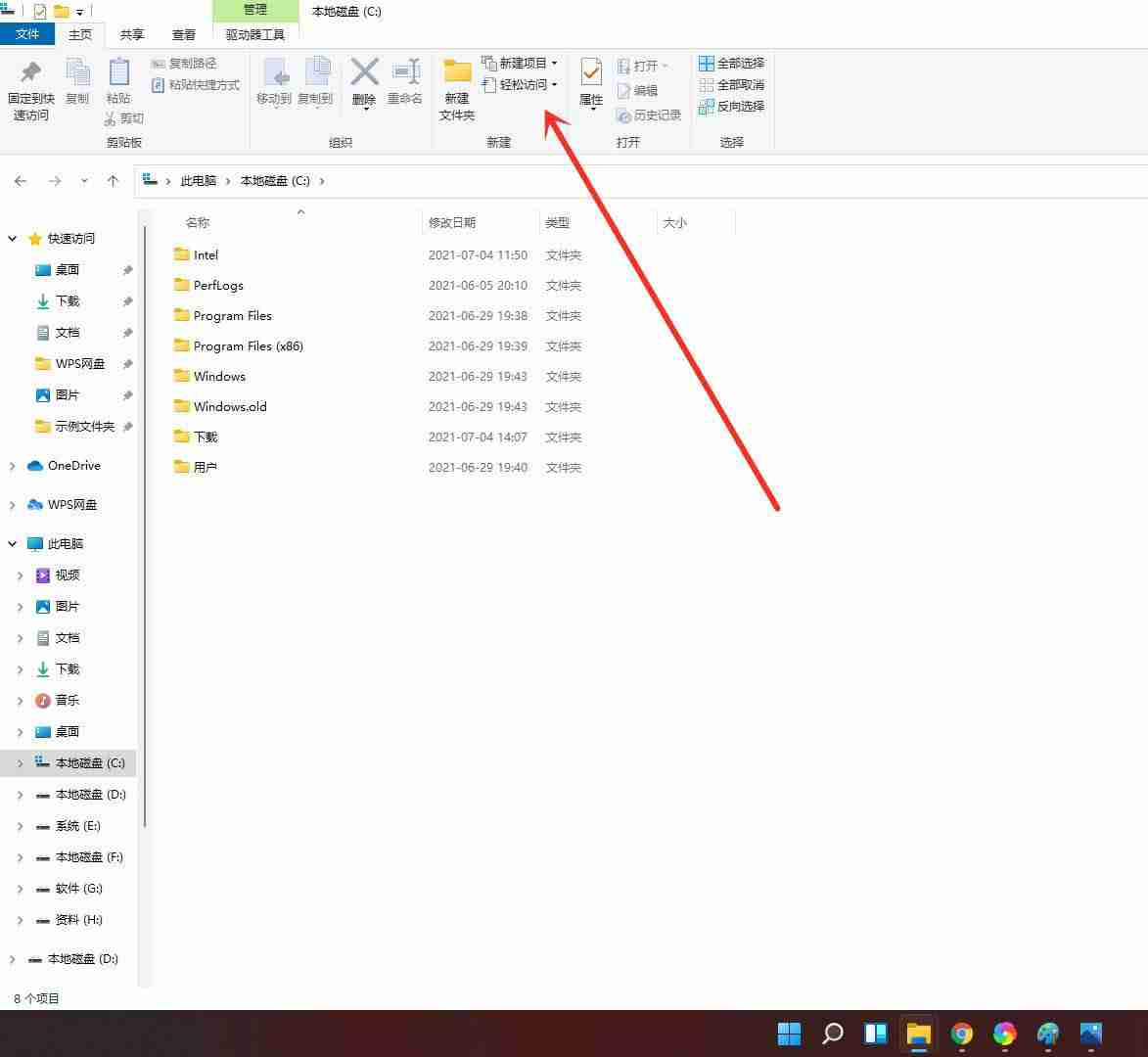Click the Windows search icon in taskbar

[831, 1034]
